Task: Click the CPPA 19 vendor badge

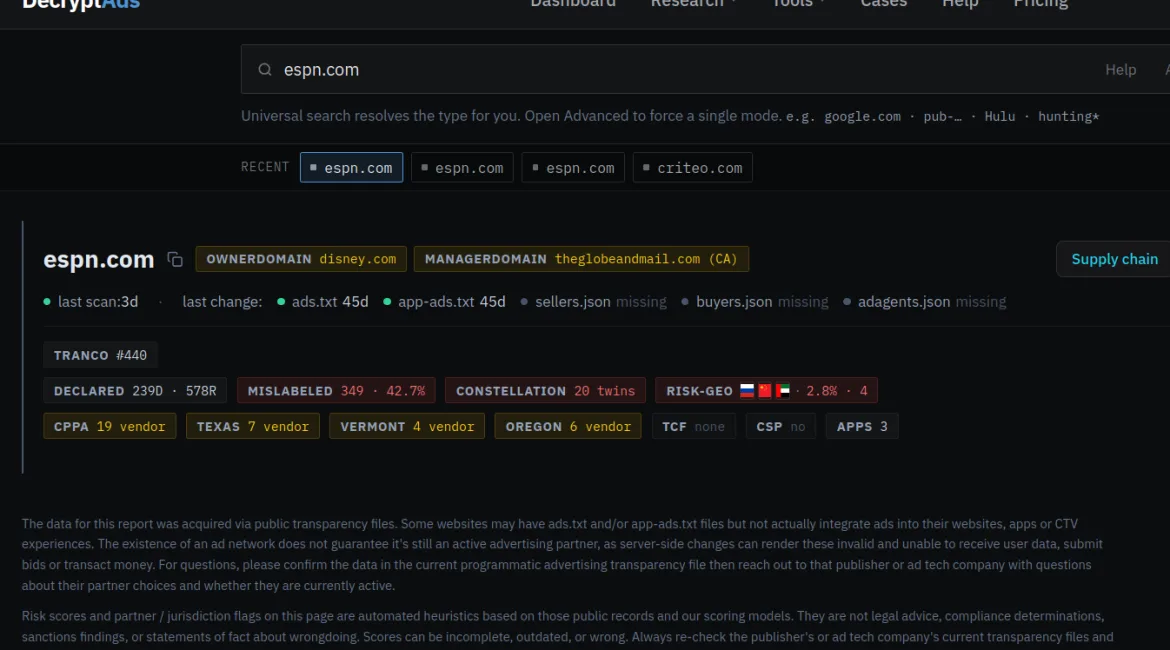Action: [110, 426]
